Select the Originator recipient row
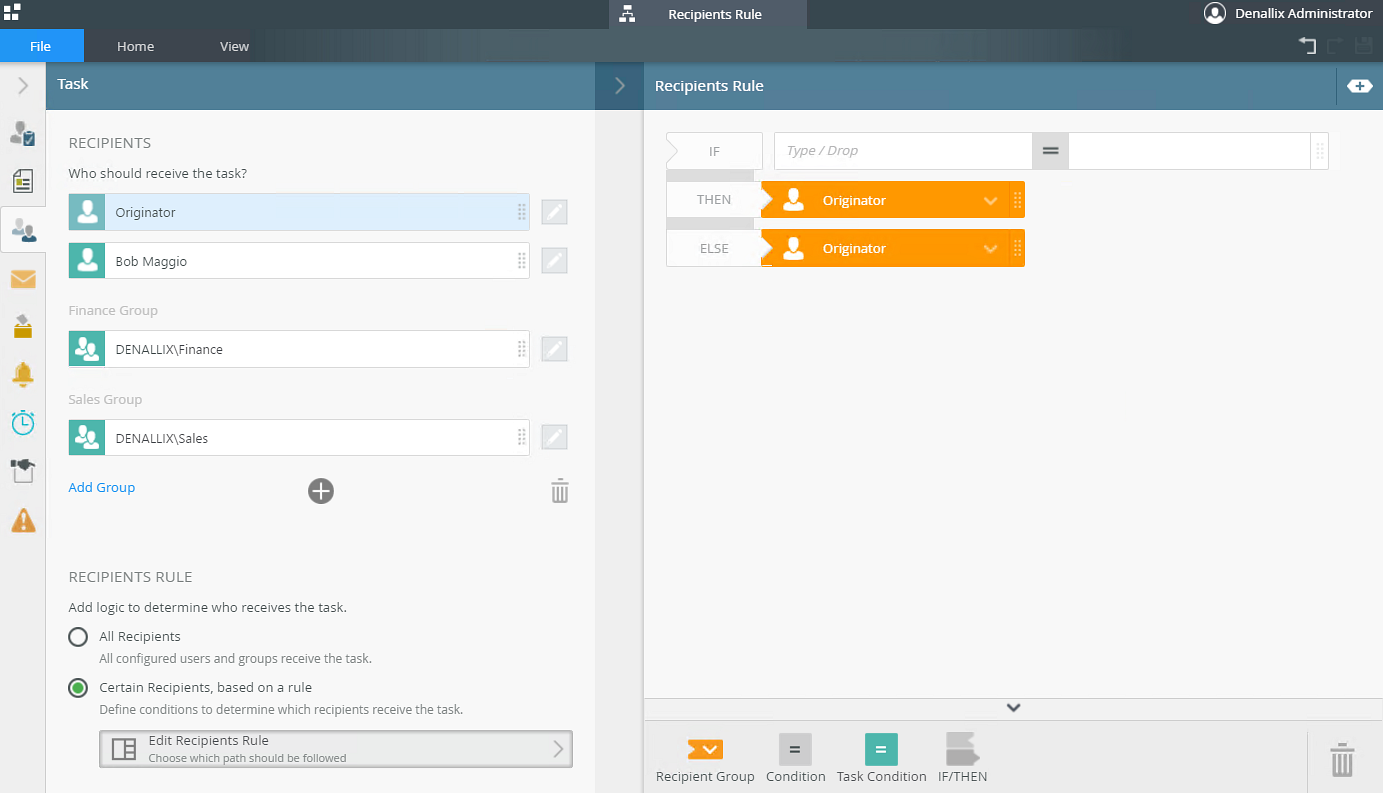Screen dimensions: 1383x793 point(299,212)
